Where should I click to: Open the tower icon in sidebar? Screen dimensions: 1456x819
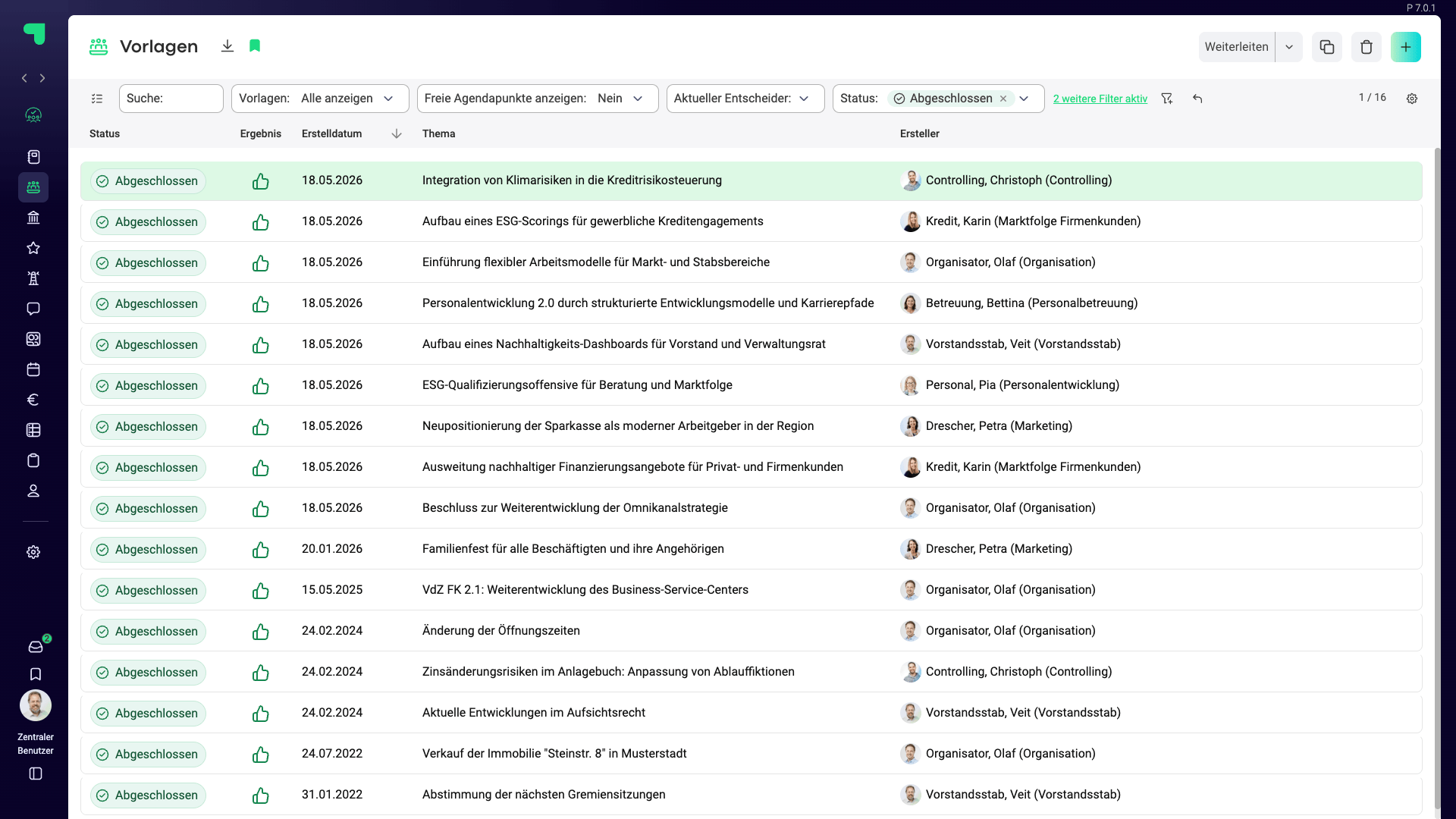click(x=33, y=278)
